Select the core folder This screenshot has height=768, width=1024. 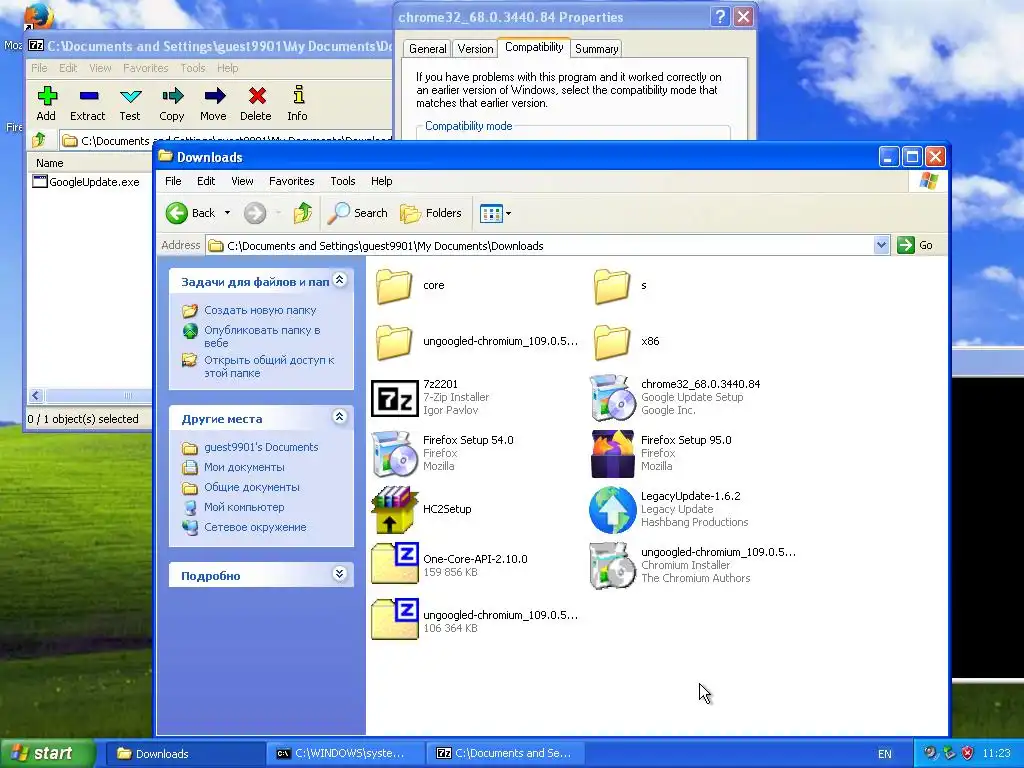point(410,286)
